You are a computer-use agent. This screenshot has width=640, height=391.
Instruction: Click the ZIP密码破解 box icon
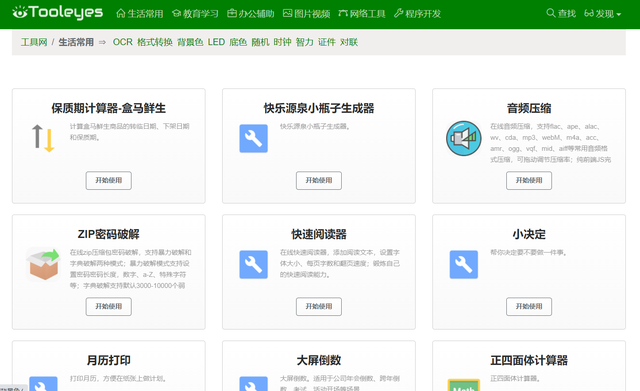pyautogui.click(x=43, y=264)
